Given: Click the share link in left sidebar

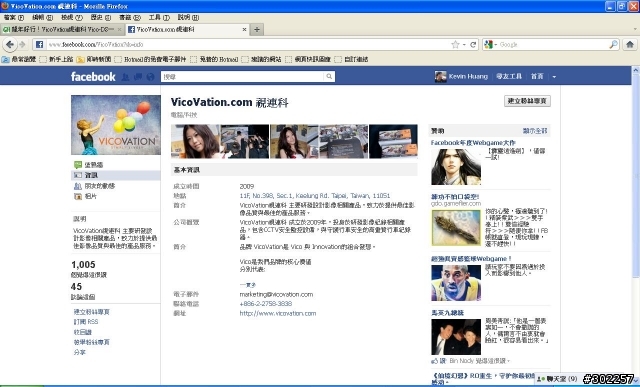Looking at the screenshot, I should click(80, 352).
